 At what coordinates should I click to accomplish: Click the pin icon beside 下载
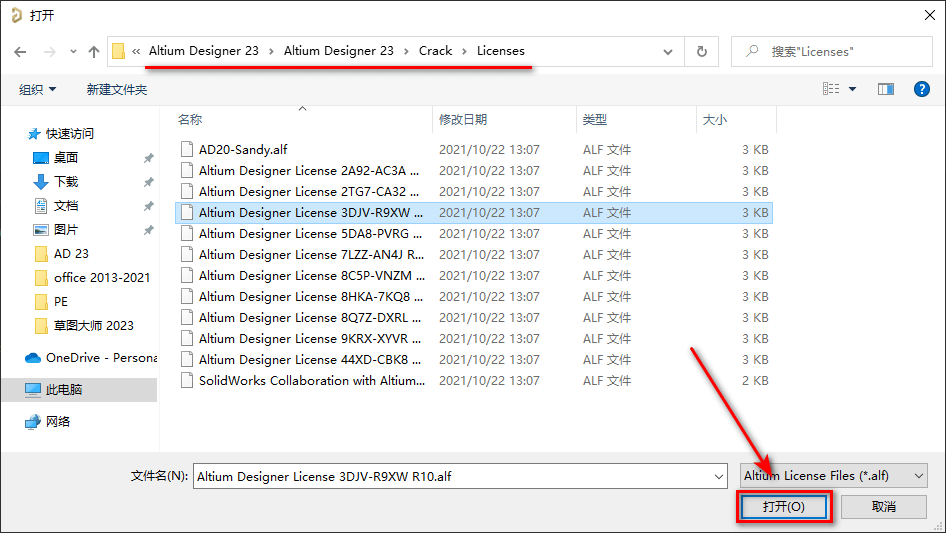click(x=148, y=182)
